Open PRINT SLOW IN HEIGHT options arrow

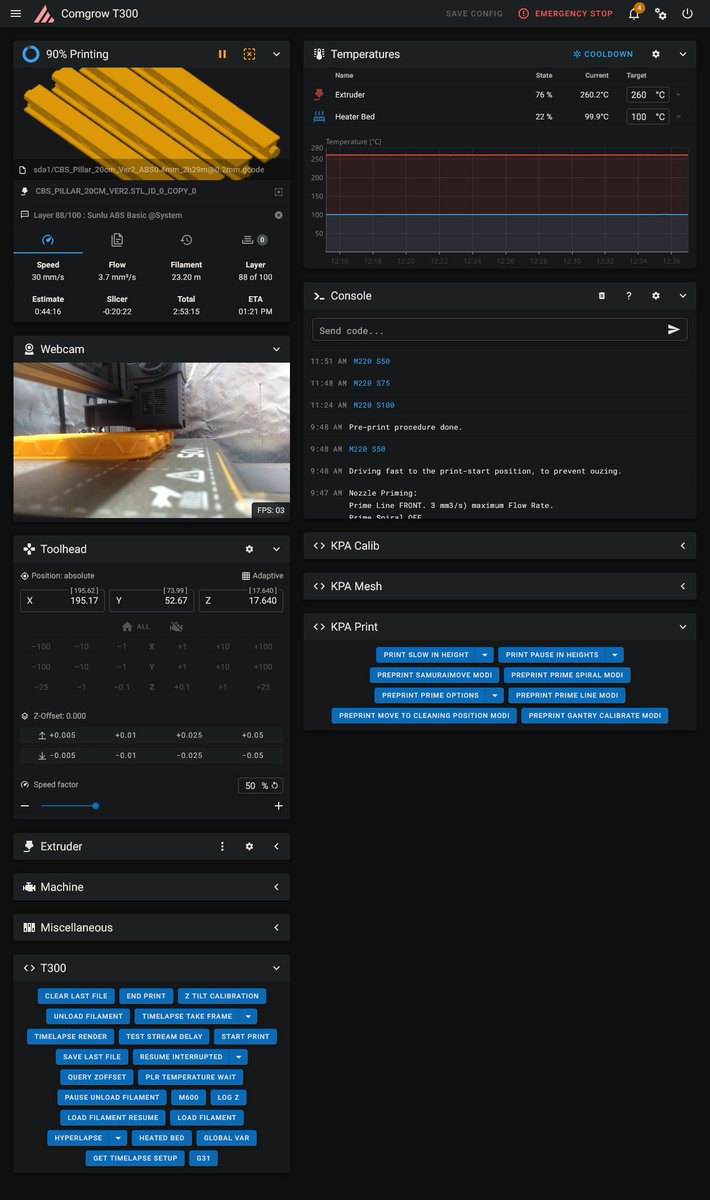click(x=485, y=655)
